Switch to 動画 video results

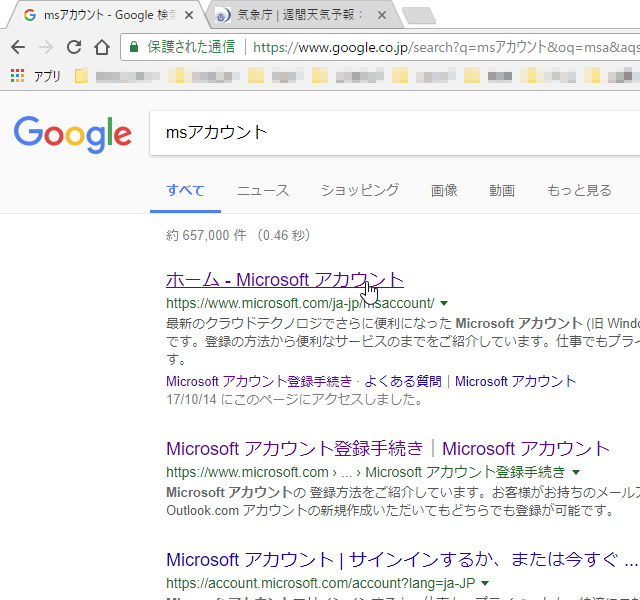pos(502,191)
